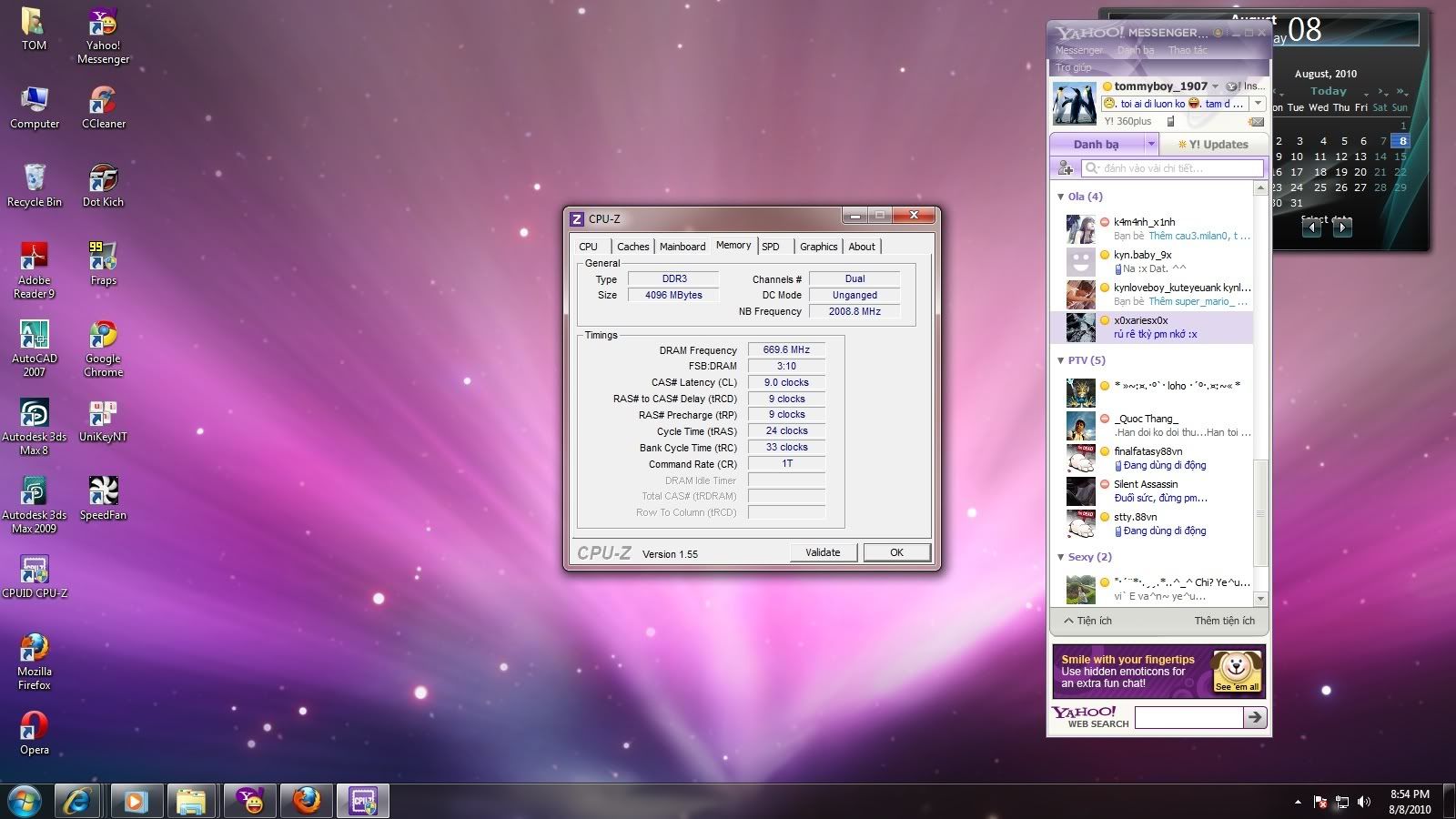Open Windows Media Player taskbar icon
Image resolution: width=1456 pixels, height=819 pixels.
pos(135,801)
